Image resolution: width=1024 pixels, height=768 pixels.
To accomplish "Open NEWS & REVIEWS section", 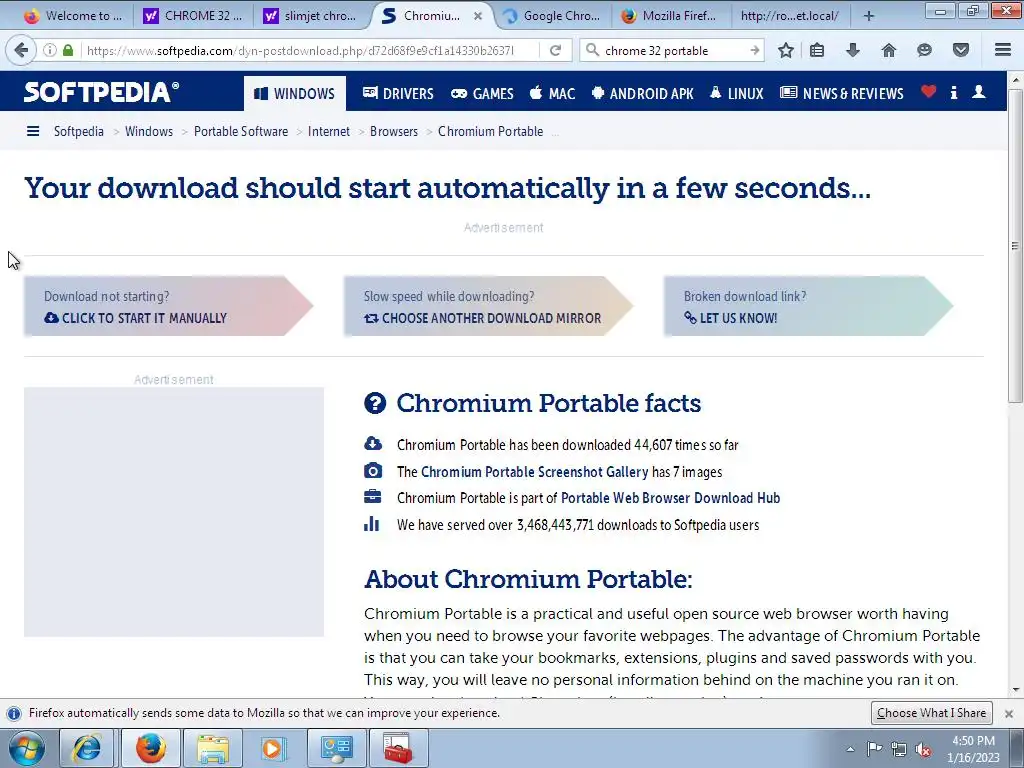I will click(x=842, y=93).
